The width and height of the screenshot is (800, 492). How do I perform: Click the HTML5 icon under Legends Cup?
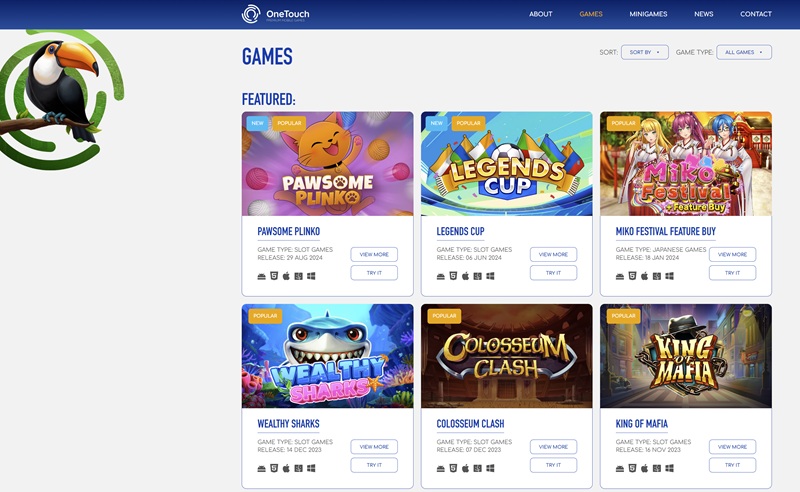point(453,276)
